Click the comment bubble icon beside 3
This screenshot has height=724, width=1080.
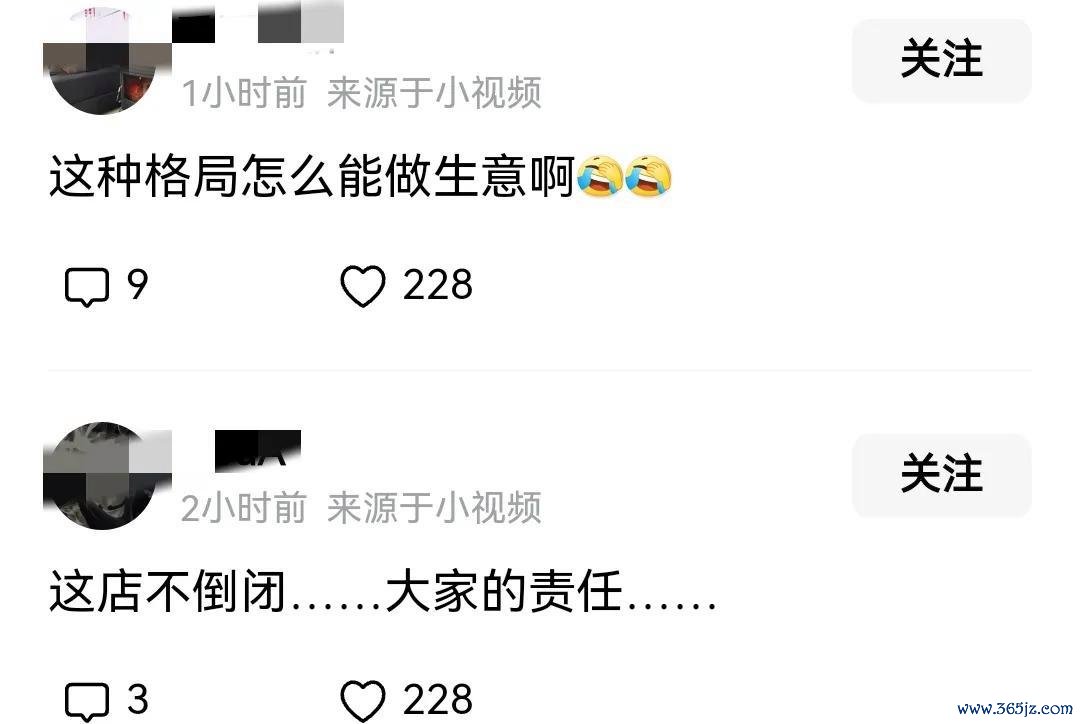87,701
